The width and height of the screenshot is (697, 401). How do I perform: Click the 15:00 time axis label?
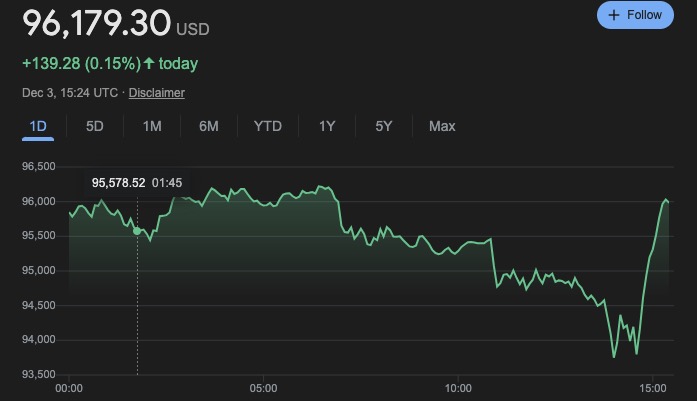tap(652, 386)
